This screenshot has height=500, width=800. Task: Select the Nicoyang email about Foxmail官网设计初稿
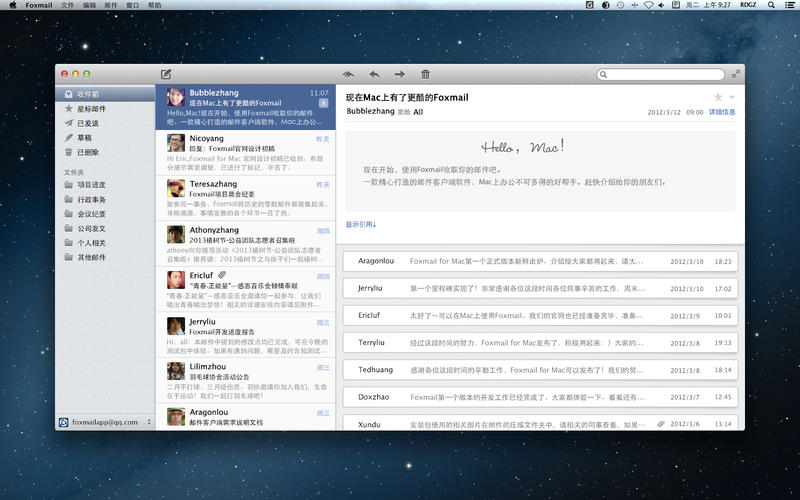245,153
